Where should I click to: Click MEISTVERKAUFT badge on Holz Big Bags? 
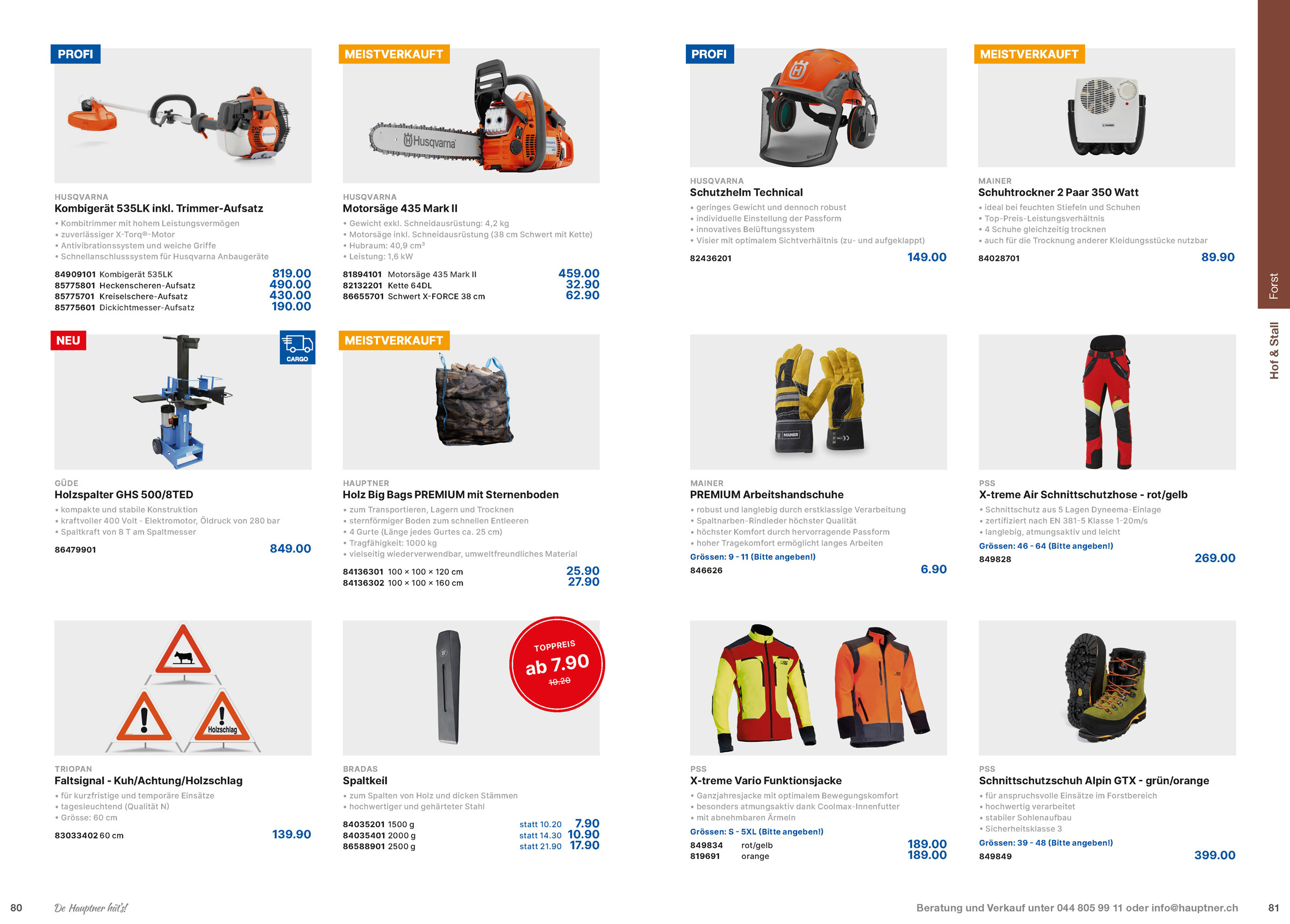pos(394,340)
